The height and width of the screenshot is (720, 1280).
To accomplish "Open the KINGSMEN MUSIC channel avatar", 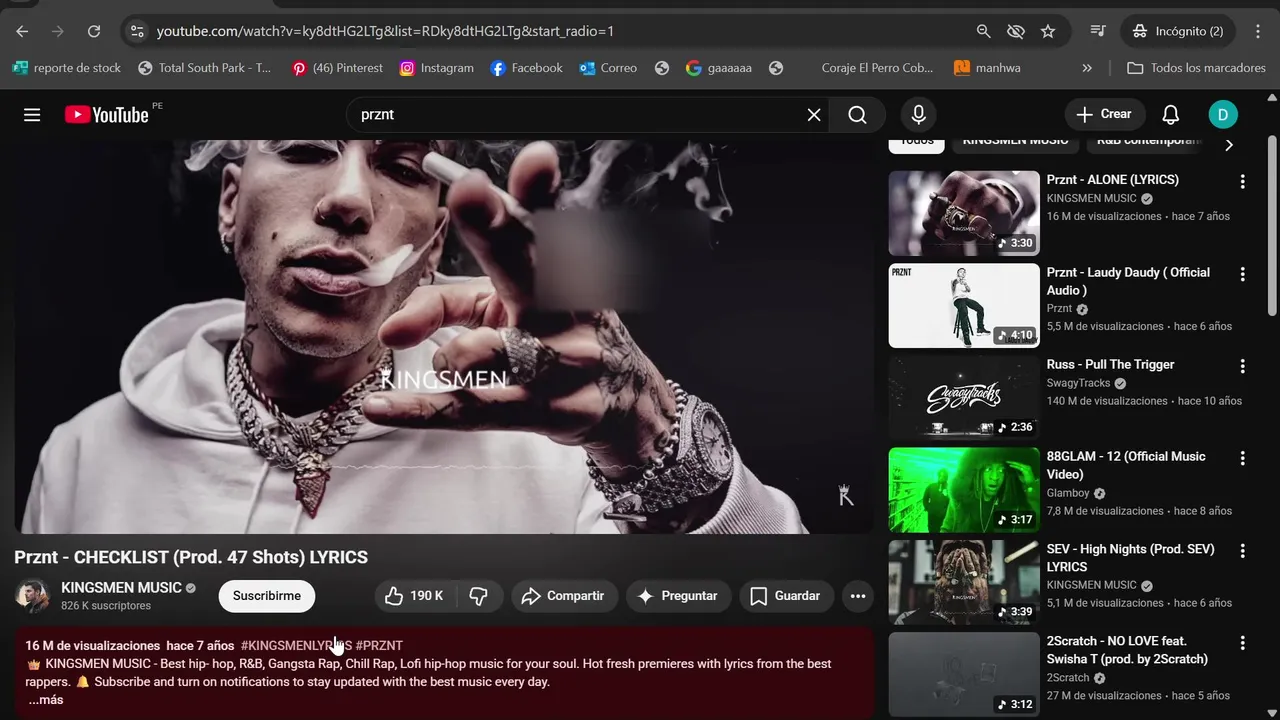I will pyautogui.click(x=32, y=596).
